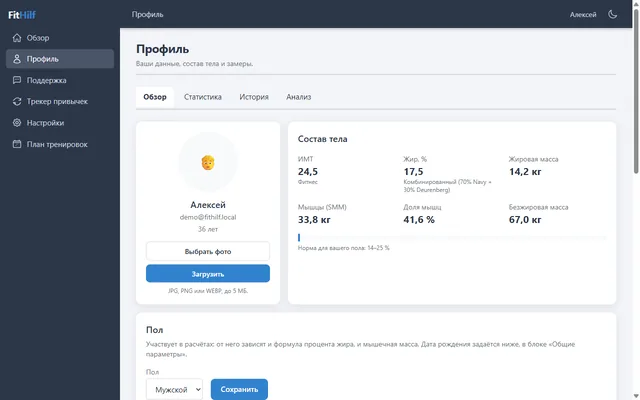This screenshot has width=640, height=400.
Task: Click the chat bubble icon beside Поддержка
Action: click(17, 80)
